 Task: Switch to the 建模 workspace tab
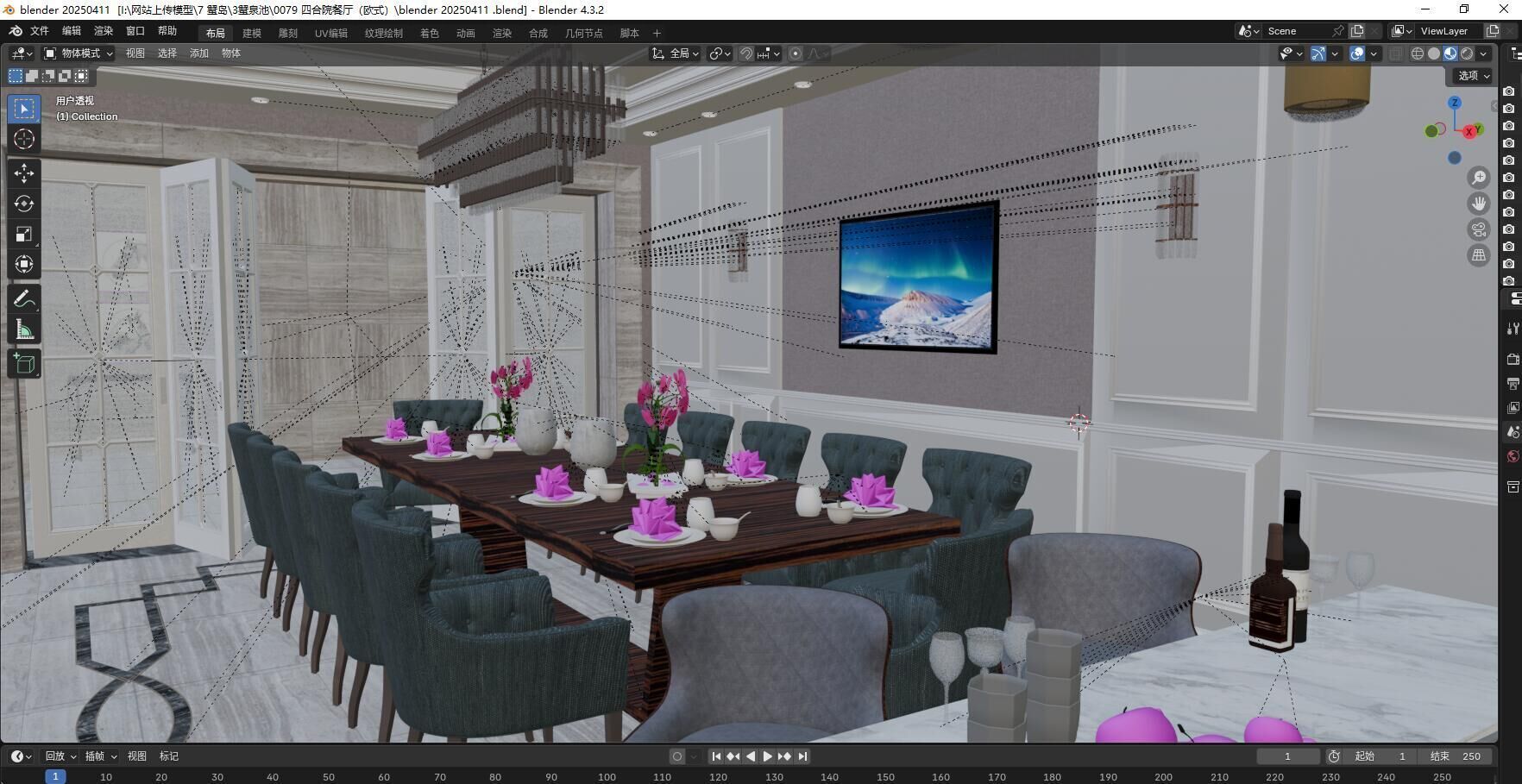point(252,33)
